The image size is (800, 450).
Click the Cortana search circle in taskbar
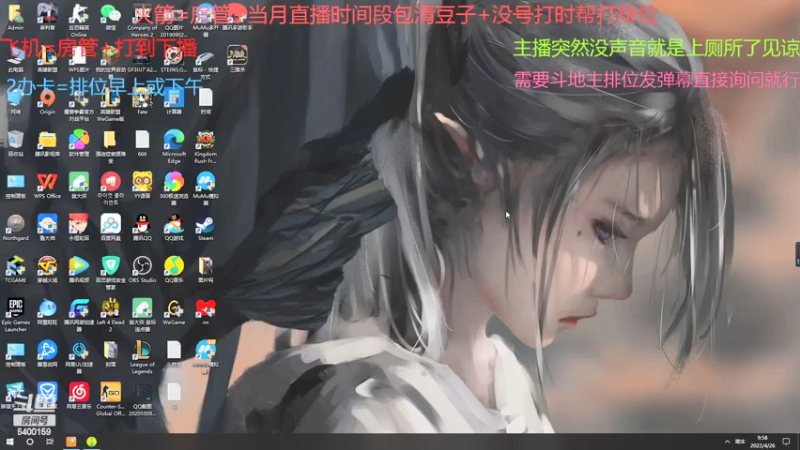(30, 441)
